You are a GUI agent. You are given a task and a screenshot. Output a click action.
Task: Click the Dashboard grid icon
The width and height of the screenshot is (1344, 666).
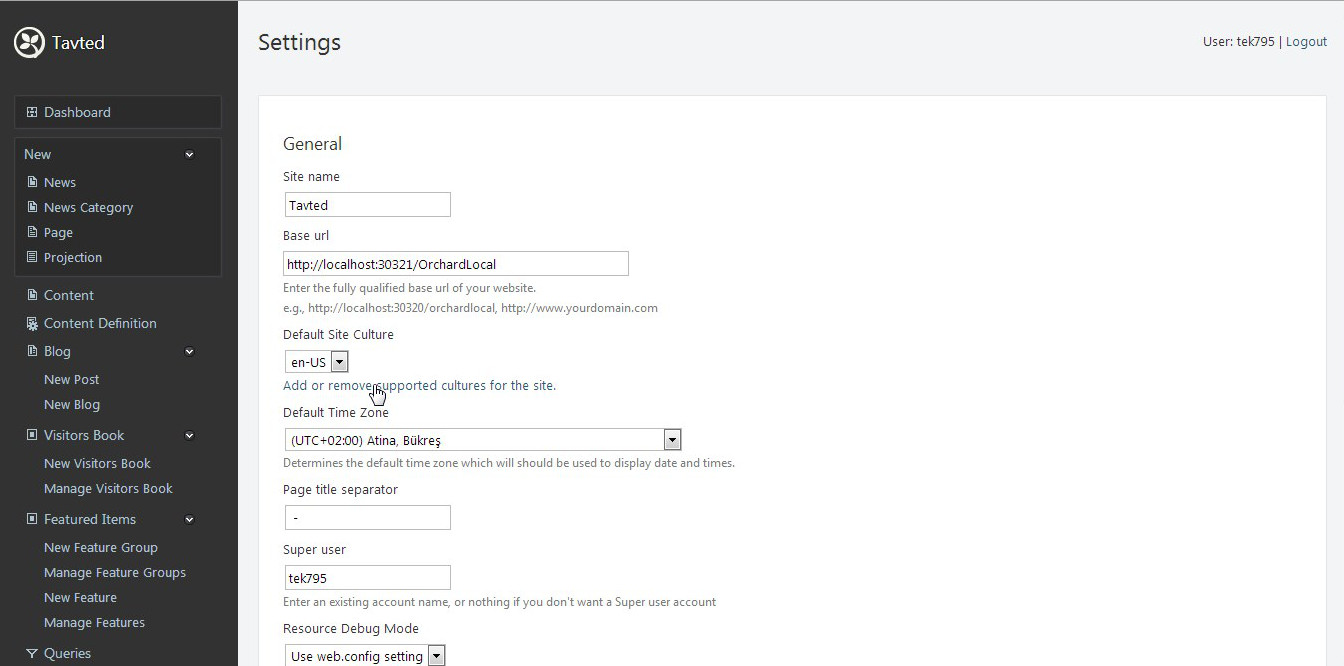point(32,112)
